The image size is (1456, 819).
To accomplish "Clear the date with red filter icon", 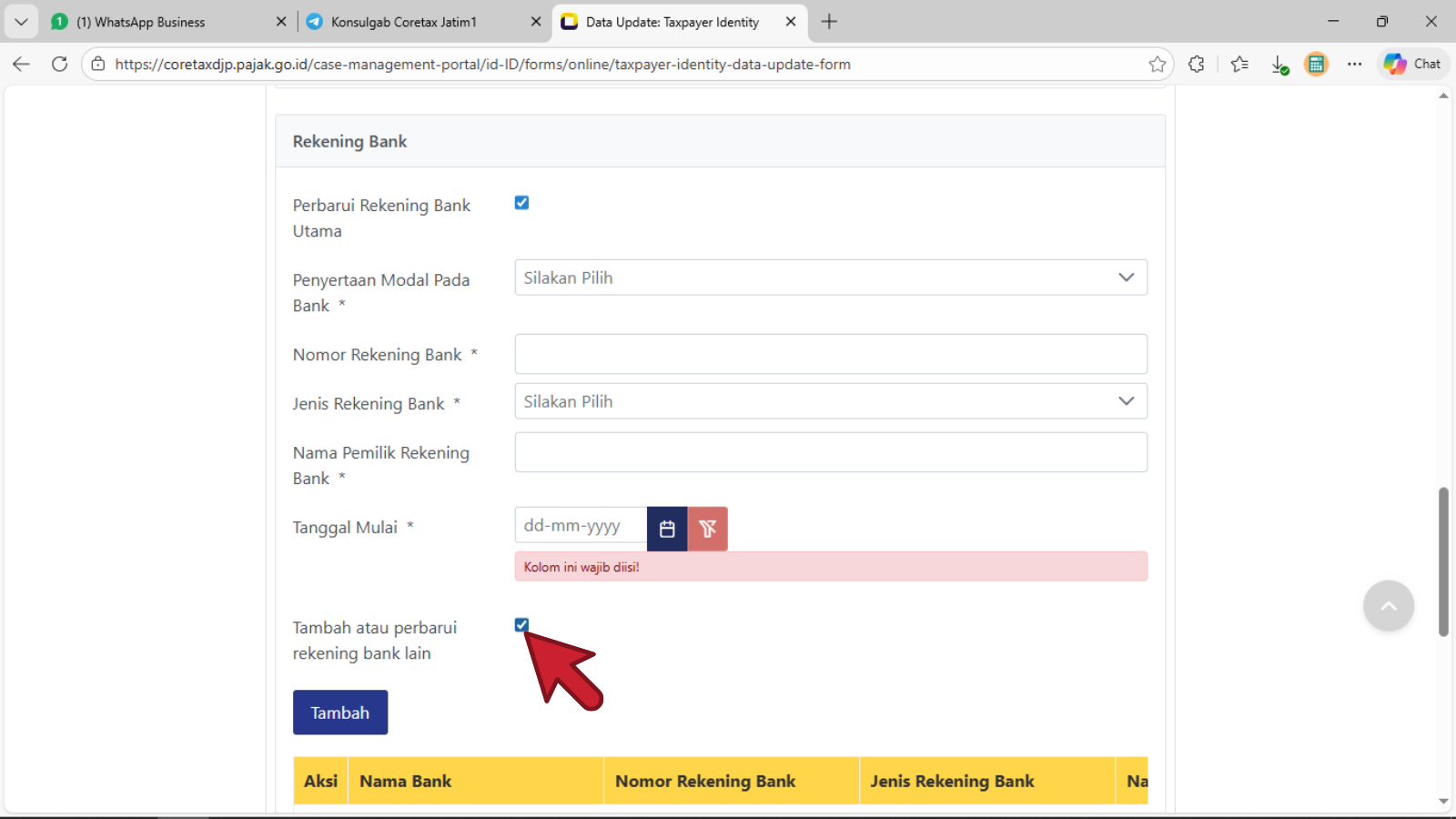I will (707, 529).
